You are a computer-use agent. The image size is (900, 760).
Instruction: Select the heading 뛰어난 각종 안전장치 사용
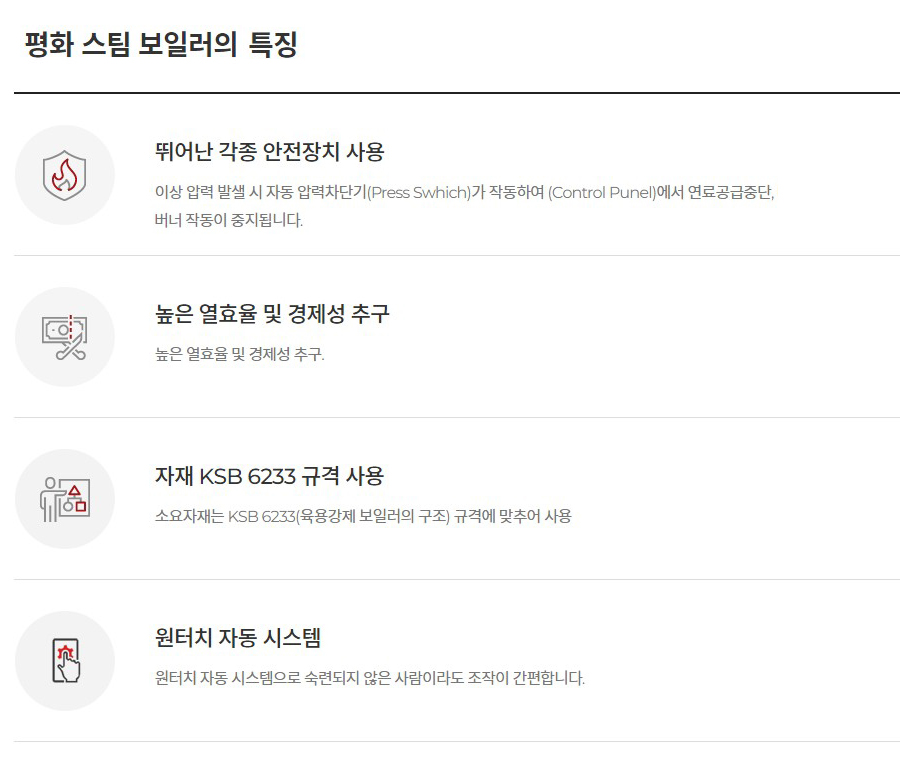pos(269,152)
